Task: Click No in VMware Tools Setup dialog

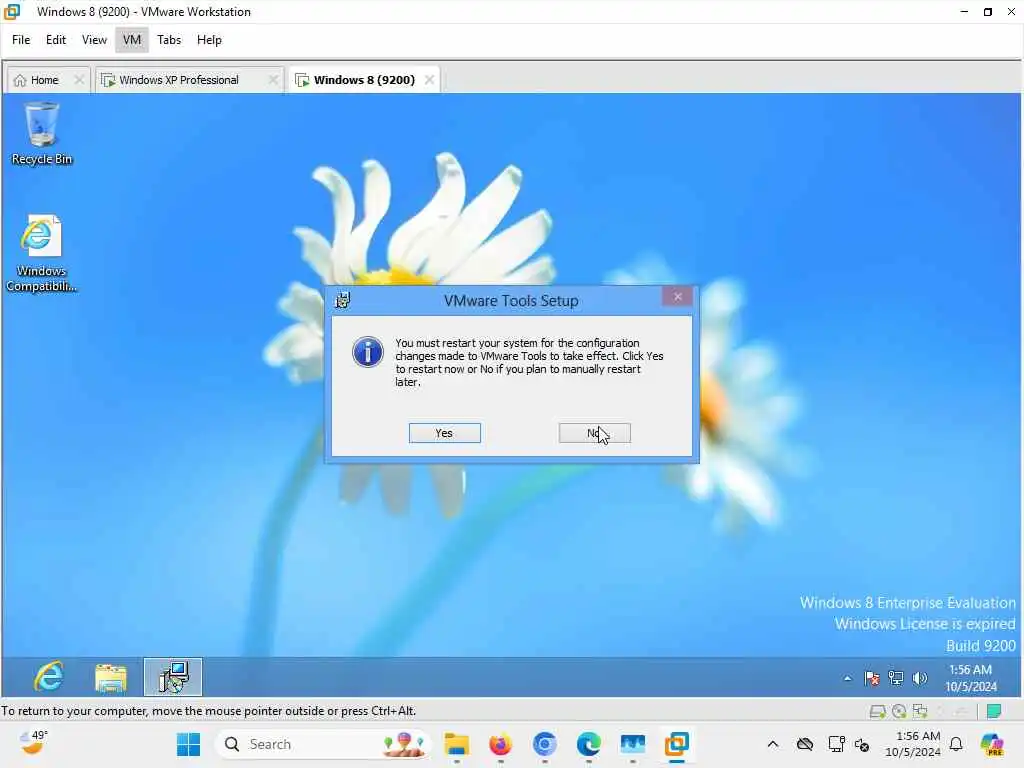Action: tap(594, 433)
